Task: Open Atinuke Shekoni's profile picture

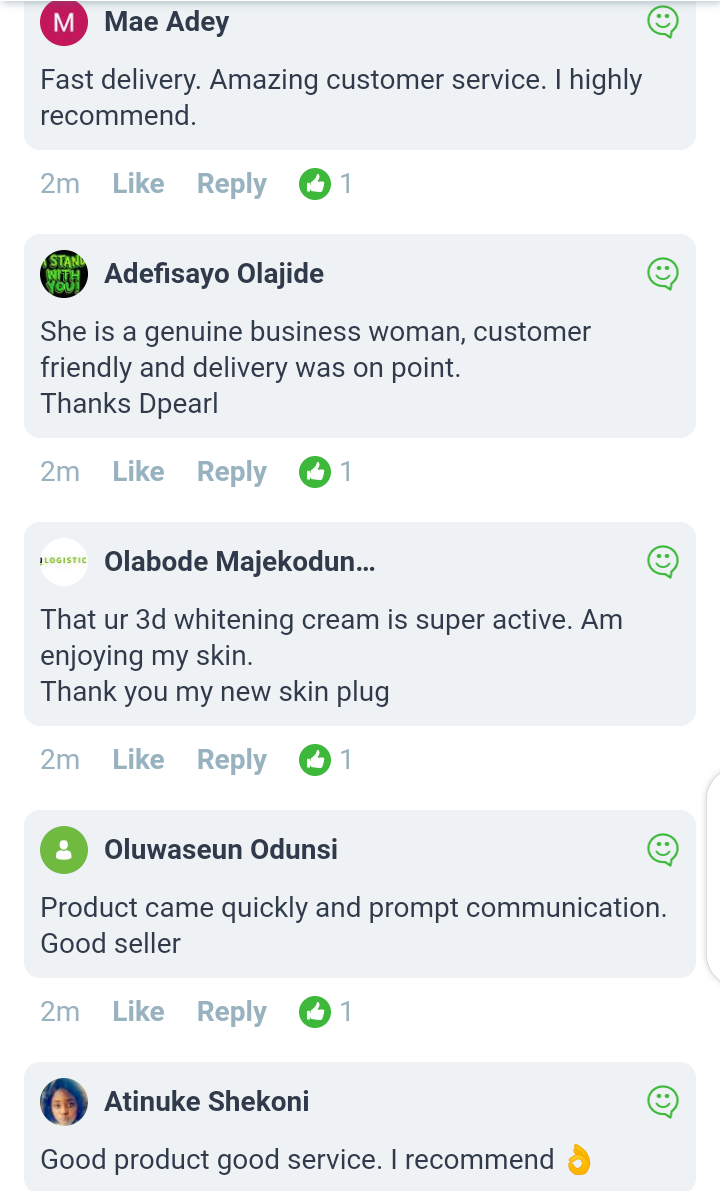Action: (64, 1102)
